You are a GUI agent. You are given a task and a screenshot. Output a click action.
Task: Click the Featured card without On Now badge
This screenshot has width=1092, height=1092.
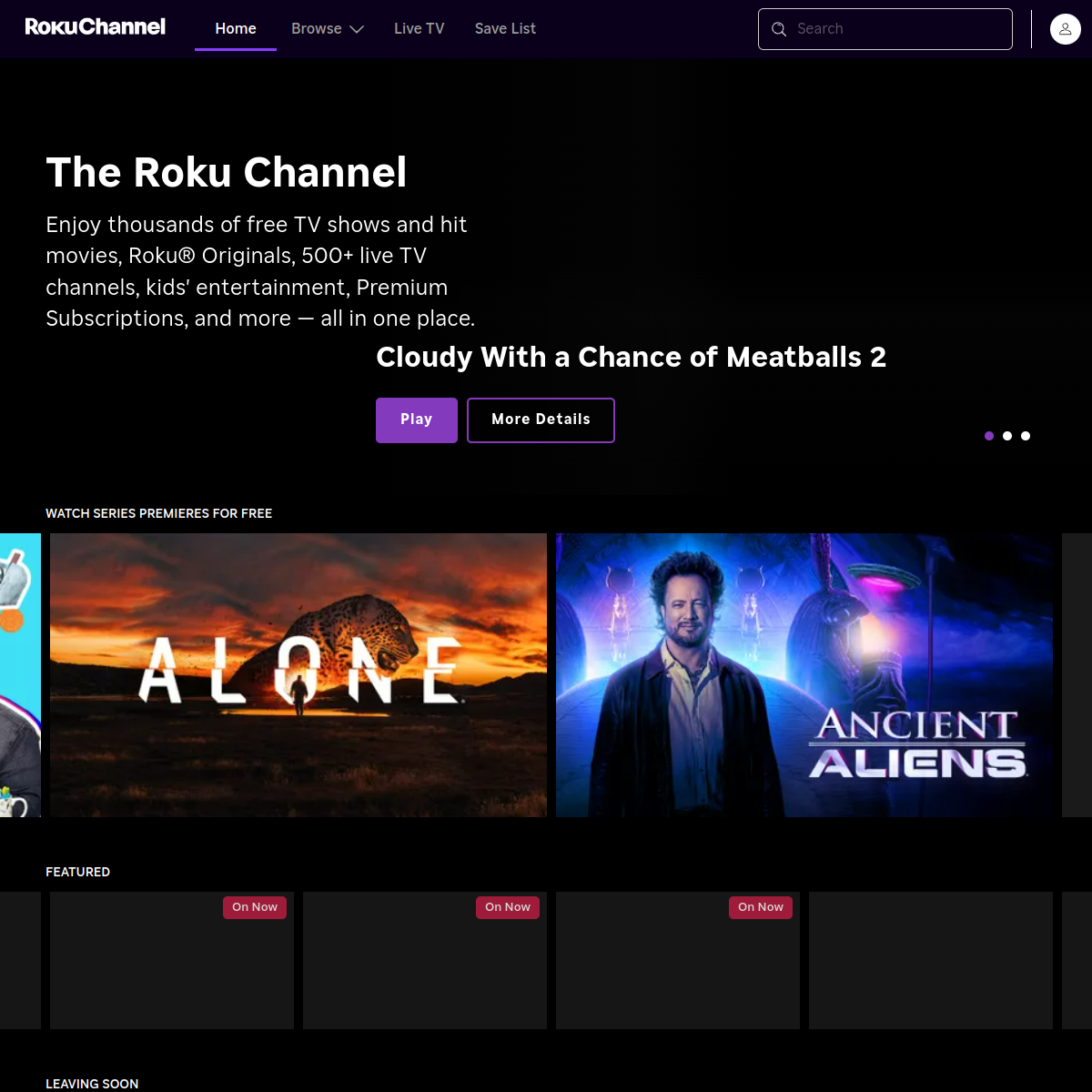coord(931,960)
